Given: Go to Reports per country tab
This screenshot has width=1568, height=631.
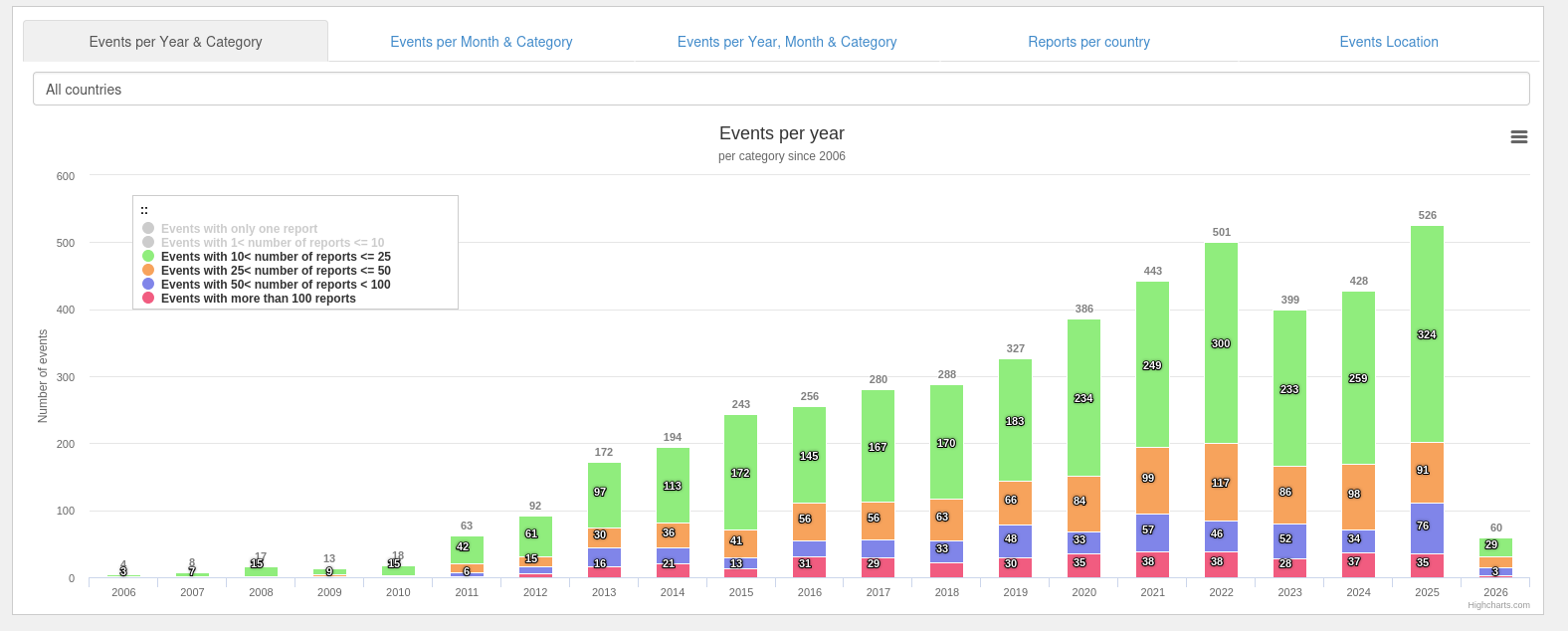Looking at the screenshot, I should point(1088,42).
